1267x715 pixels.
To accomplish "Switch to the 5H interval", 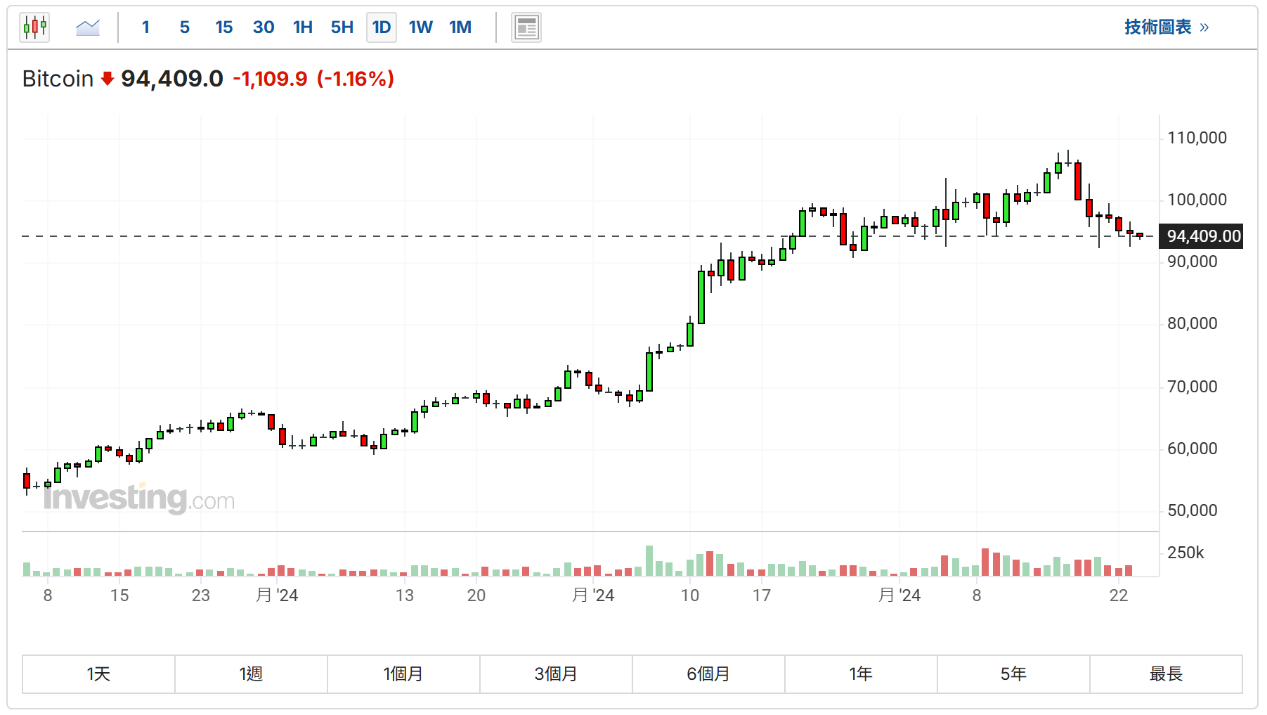I will pyautogui.click(x=342, y=27).
